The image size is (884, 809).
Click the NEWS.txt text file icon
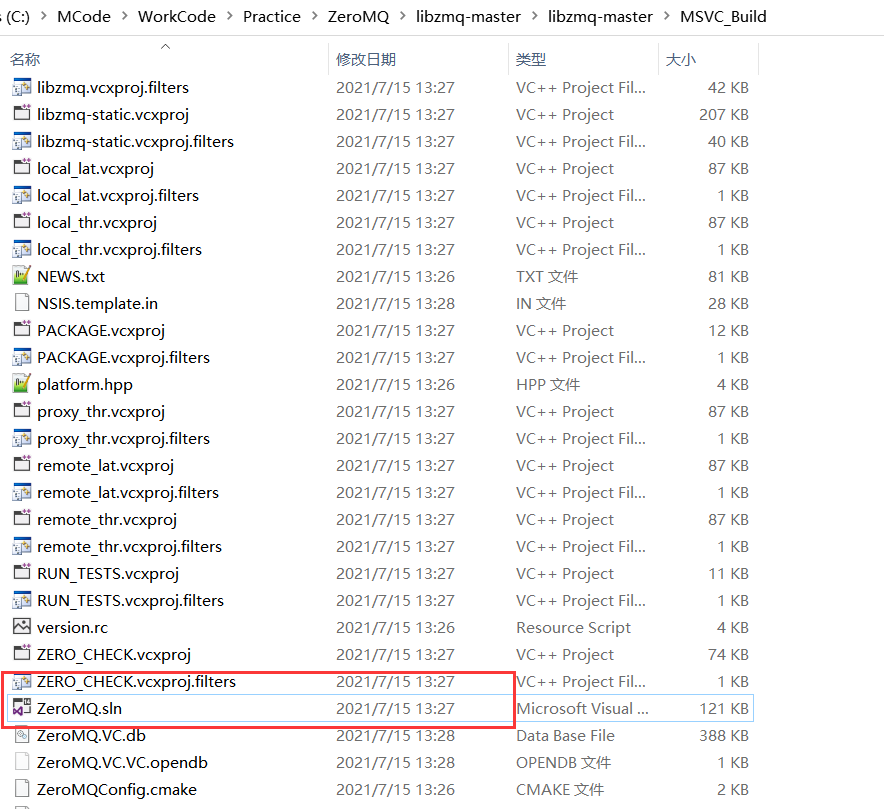pyautogui.click(x=22, y=276)
